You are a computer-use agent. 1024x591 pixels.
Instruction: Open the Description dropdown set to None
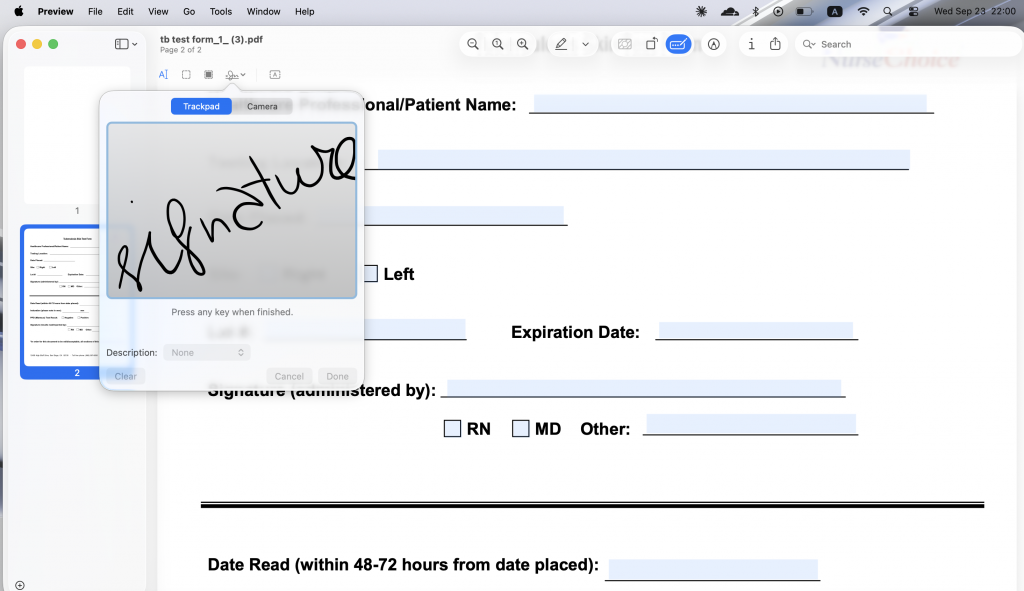tap(206, 353)
